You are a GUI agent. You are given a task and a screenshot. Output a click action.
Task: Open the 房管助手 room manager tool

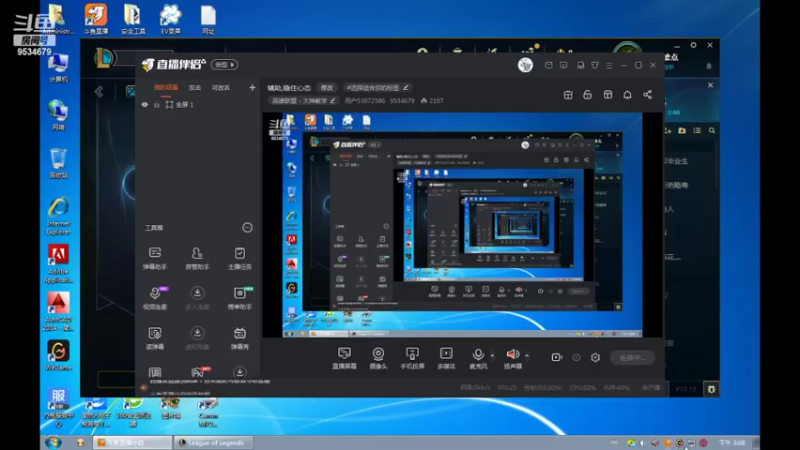(197, 258)
